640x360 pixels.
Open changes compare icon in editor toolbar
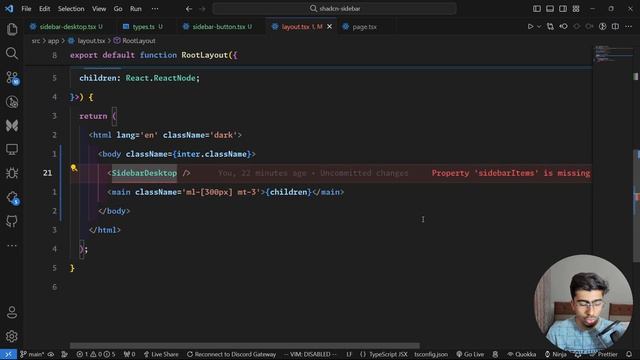pos(550,27)
